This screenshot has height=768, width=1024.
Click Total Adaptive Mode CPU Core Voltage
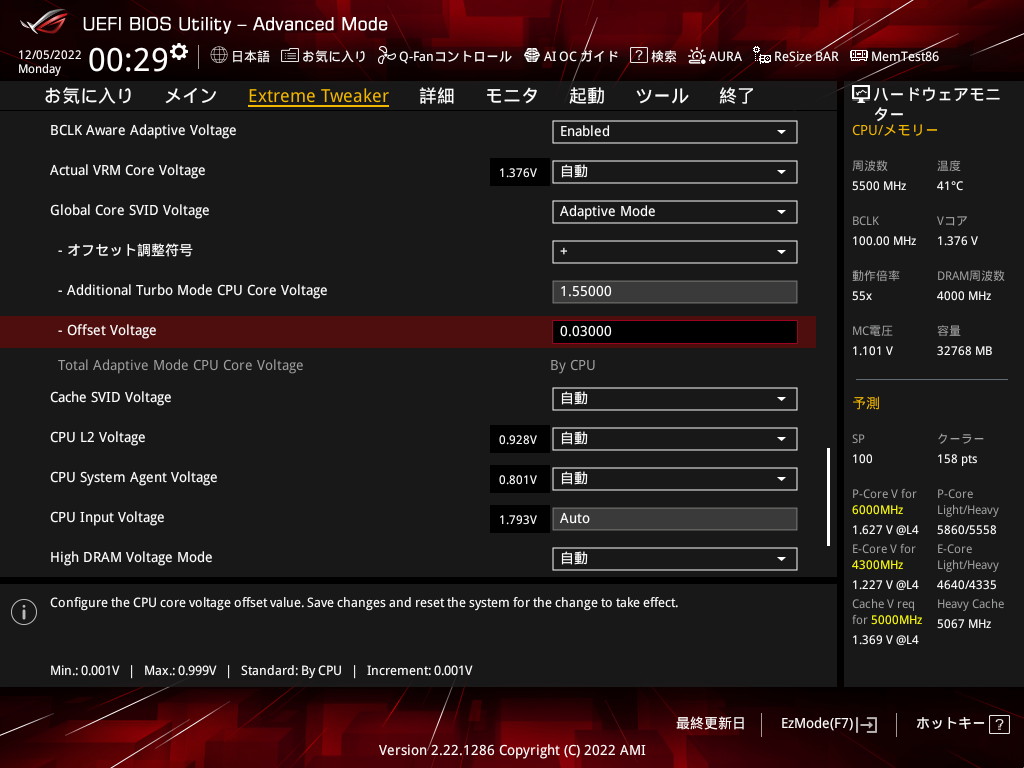[180, 365]
